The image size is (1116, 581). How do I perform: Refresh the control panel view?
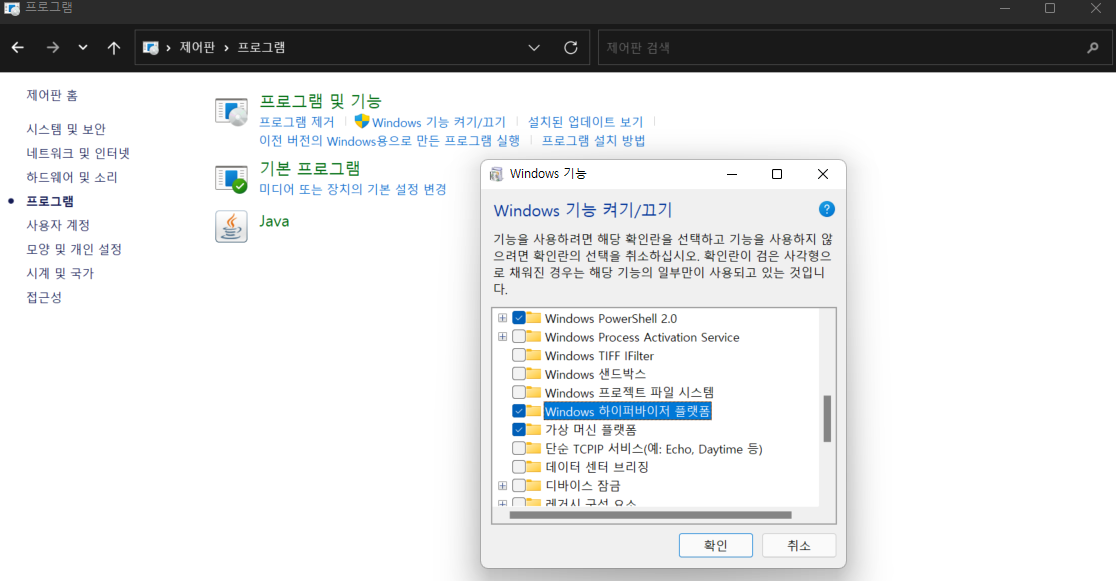(571, 48)
